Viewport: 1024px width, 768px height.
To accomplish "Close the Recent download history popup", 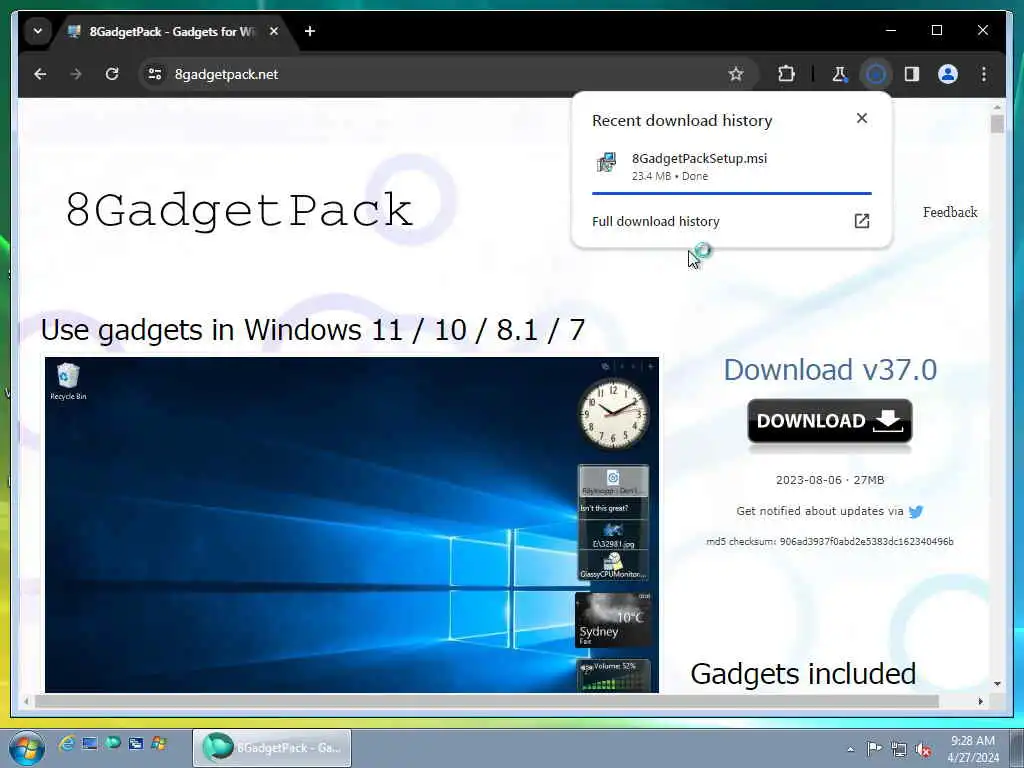I will pos(862,118).
